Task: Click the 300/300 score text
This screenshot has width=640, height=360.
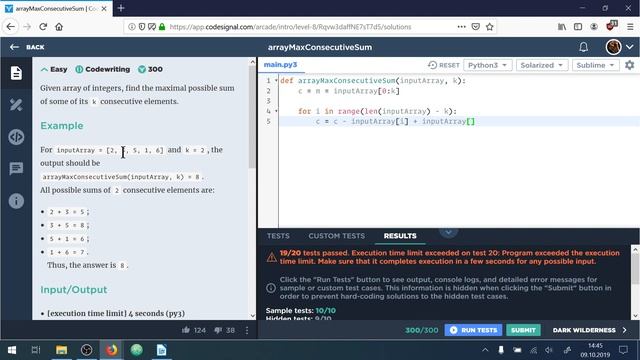Action: coord(421,330)
